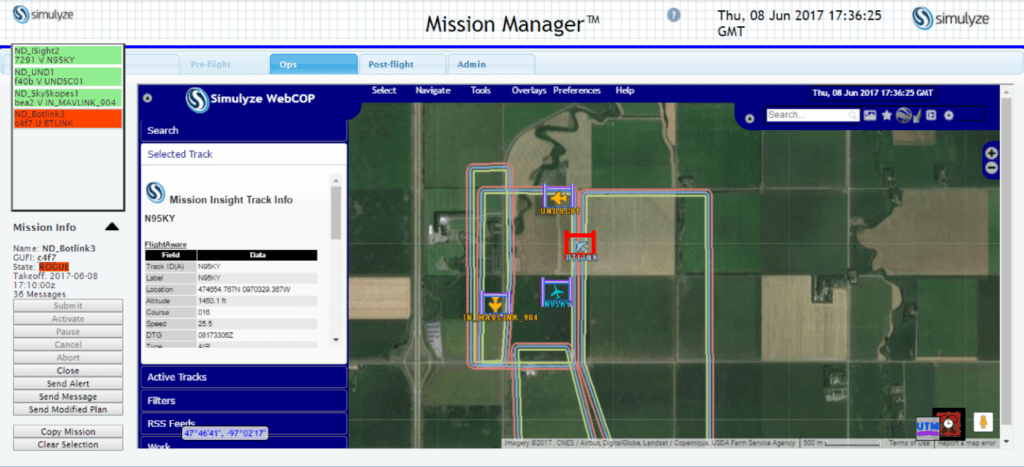The image size is (1024, 467).
Task: Collapse the left WebCOP panel toggle
Action: tap(148, 99)
